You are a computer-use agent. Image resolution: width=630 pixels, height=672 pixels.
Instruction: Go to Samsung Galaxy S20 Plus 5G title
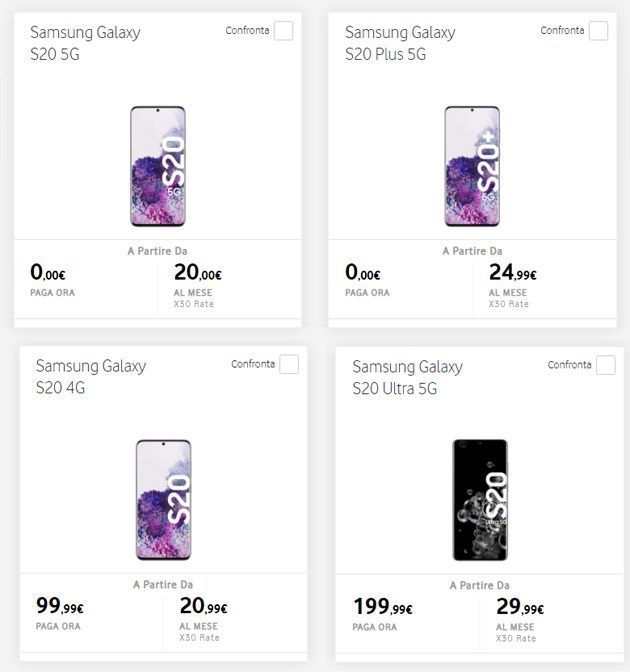click(x=400, y=43)
